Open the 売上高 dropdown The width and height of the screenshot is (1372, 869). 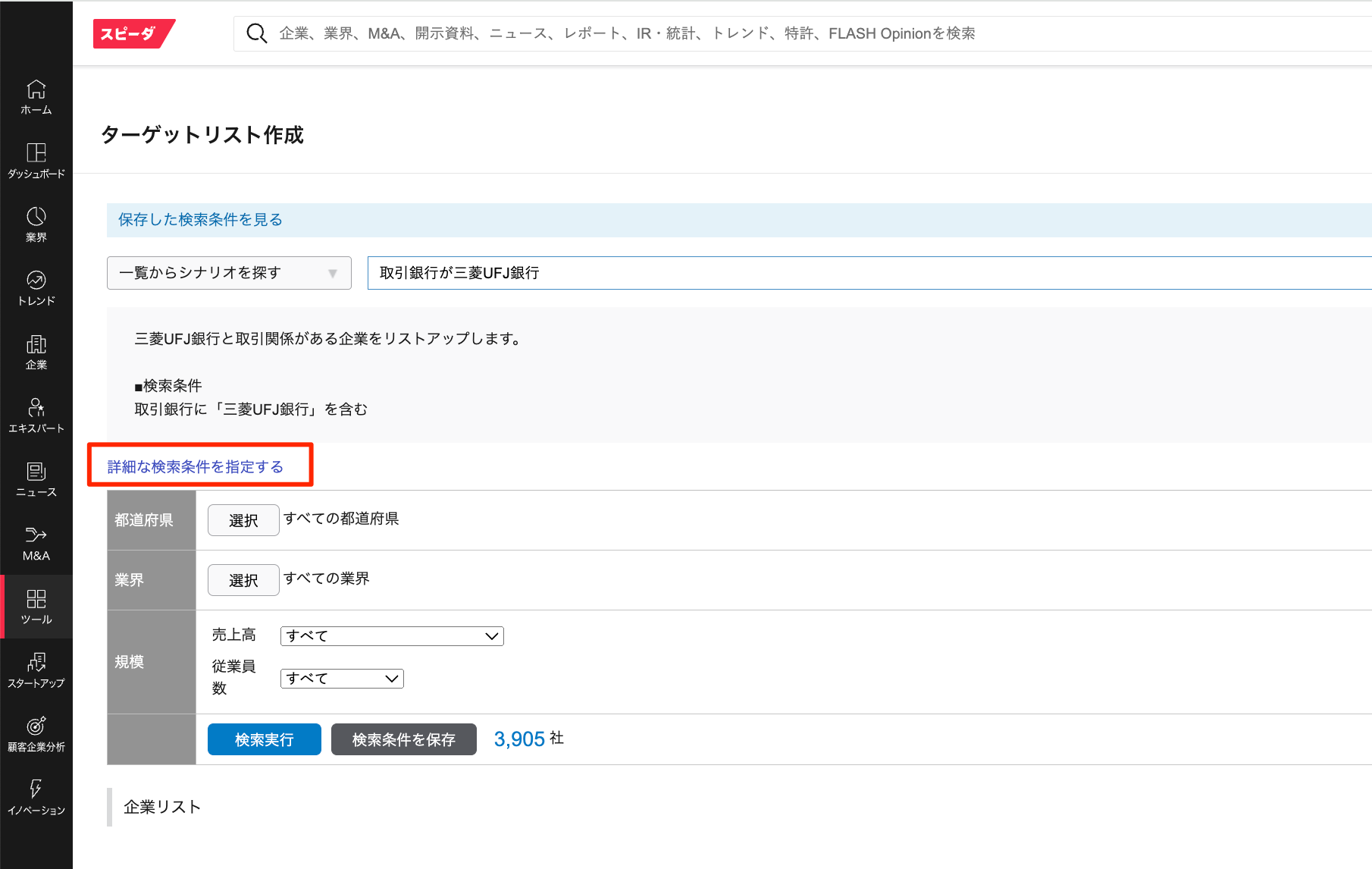coord(392,636)
